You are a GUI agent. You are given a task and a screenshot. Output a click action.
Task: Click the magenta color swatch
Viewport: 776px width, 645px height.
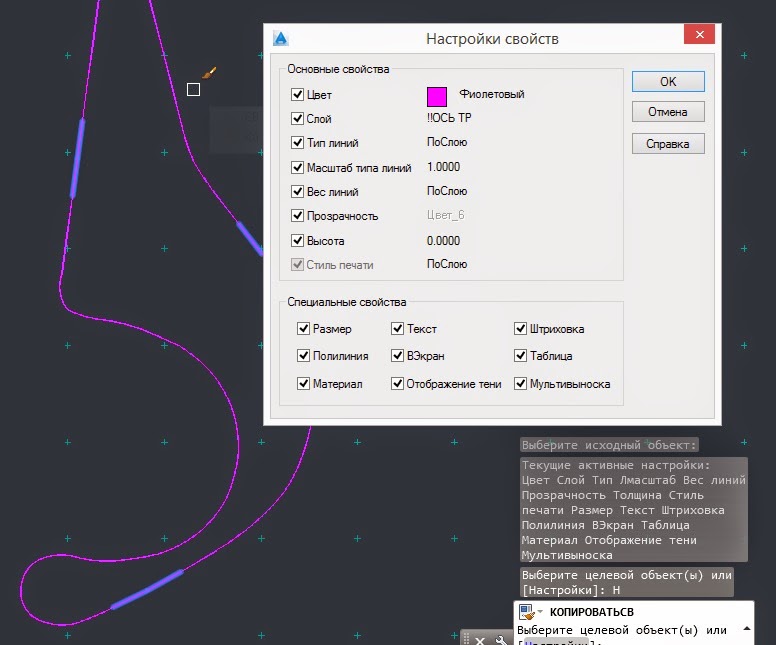pos(436,97)
